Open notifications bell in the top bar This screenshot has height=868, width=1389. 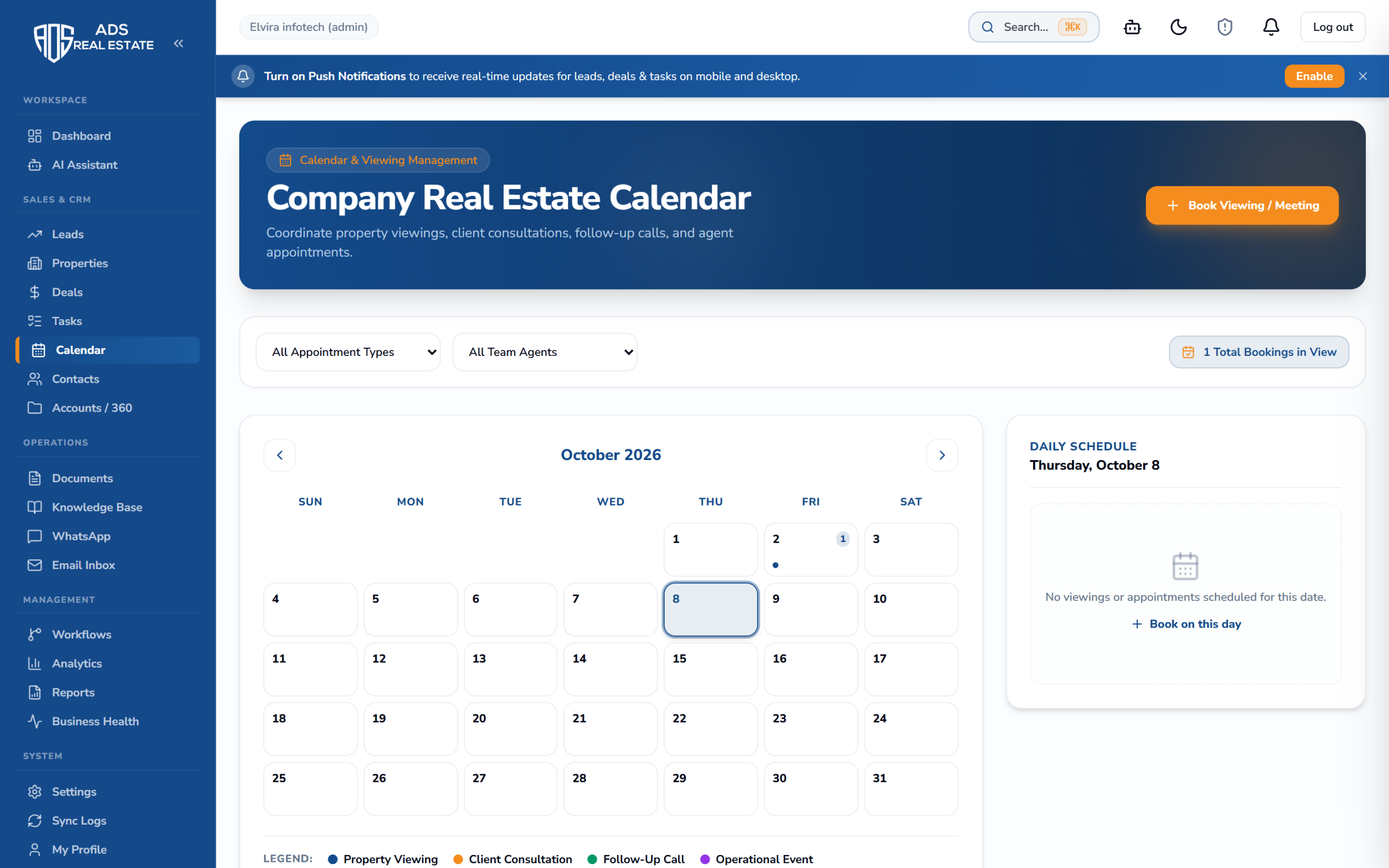point(1271,27)
